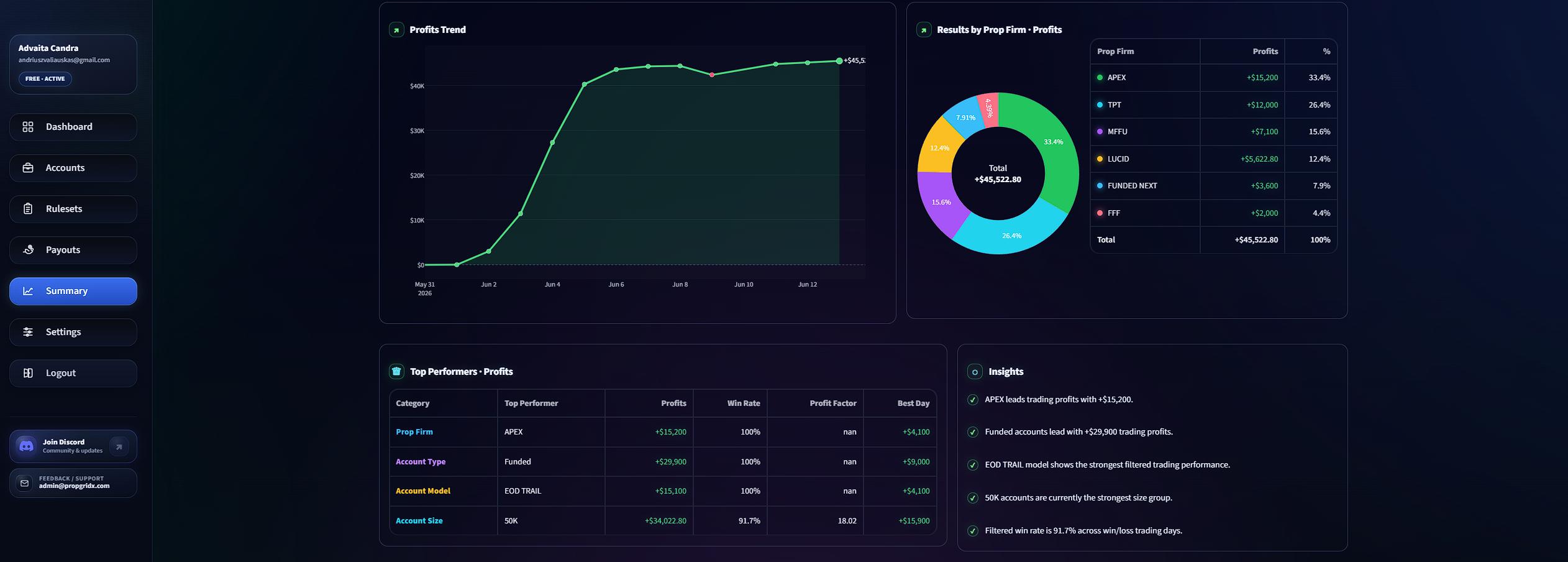Image resolution: width=1568 pixels, height=562 pixels.
Task: Click the Summary chart icon
Action: click(x=28, y=291)
